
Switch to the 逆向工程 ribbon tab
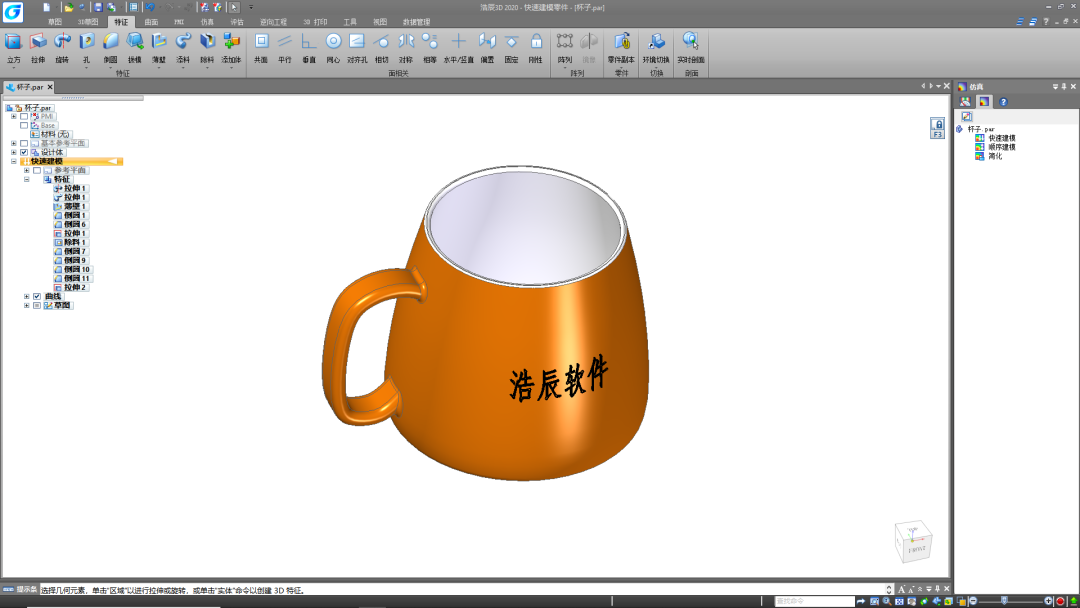pyautogui.click(x=273, y=22)
